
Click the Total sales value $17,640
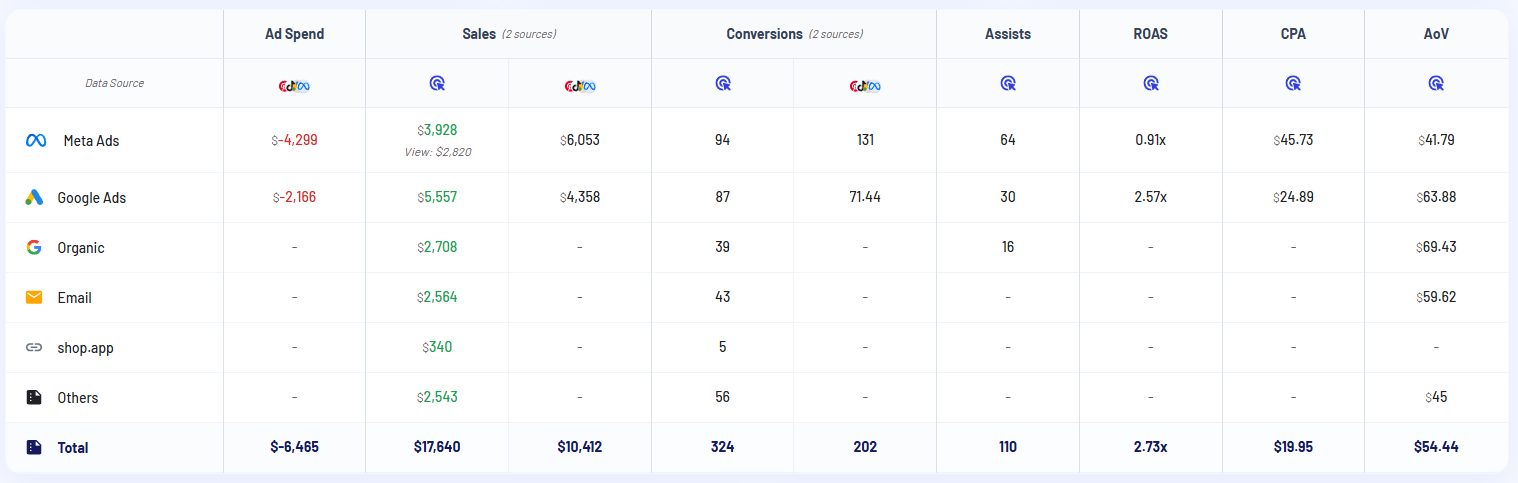tap(437, 447)
